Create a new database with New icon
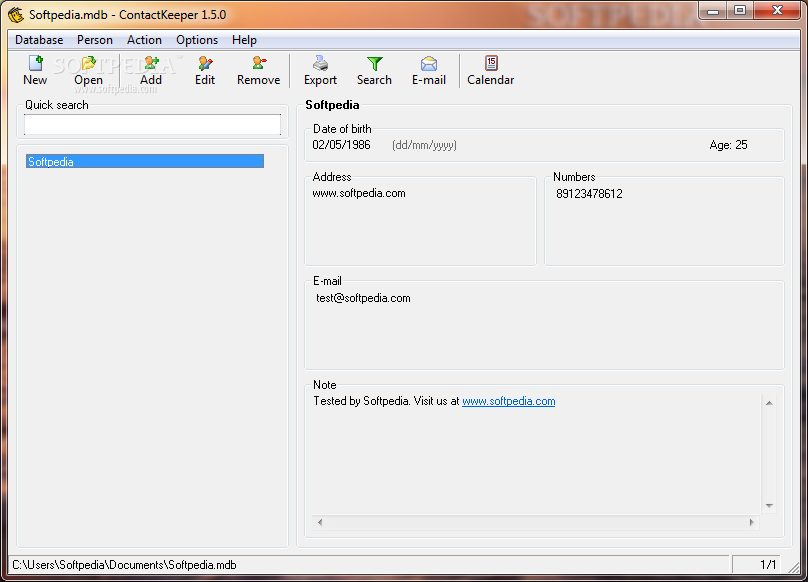 point(35,70)
